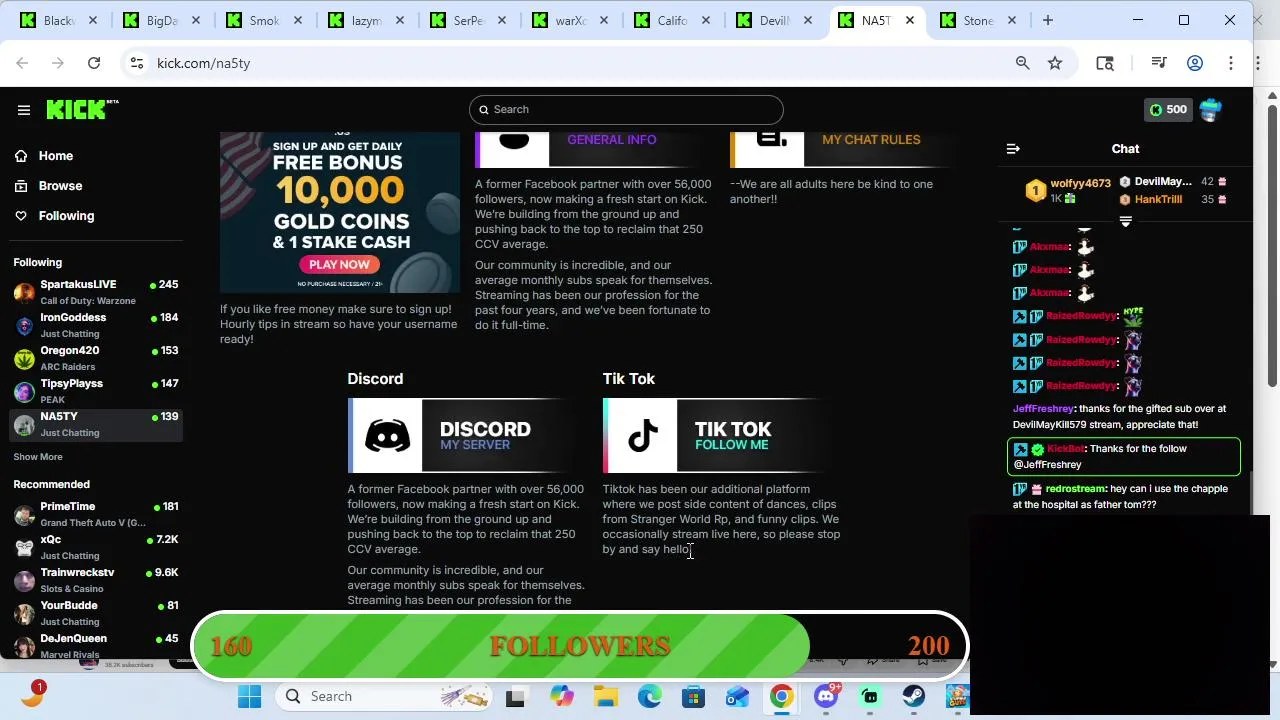Open IronGoddess channel from Following
This screenshot has height=720, width=1280.
click(x=96, y=325)
